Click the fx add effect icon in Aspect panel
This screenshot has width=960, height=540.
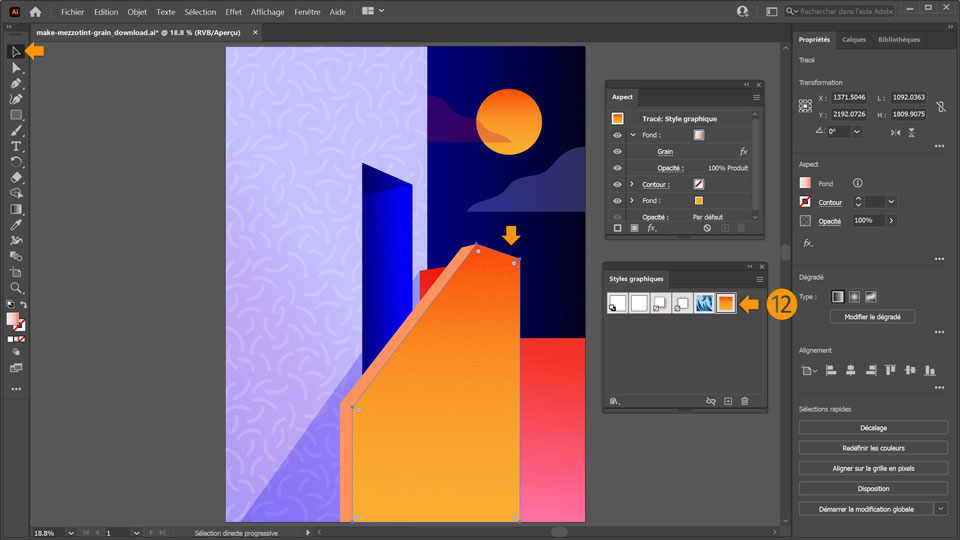(x=652, y=228)
